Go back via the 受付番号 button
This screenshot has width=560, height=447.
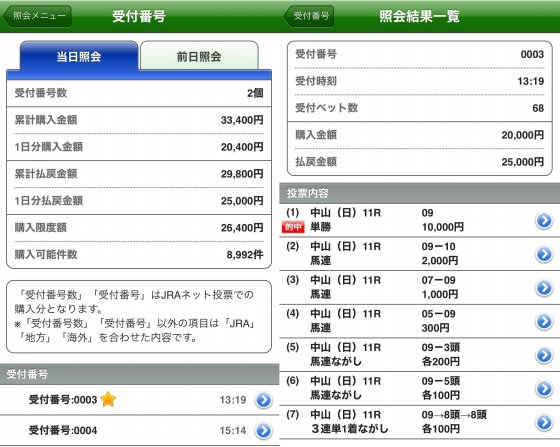(x=309, y=16)
